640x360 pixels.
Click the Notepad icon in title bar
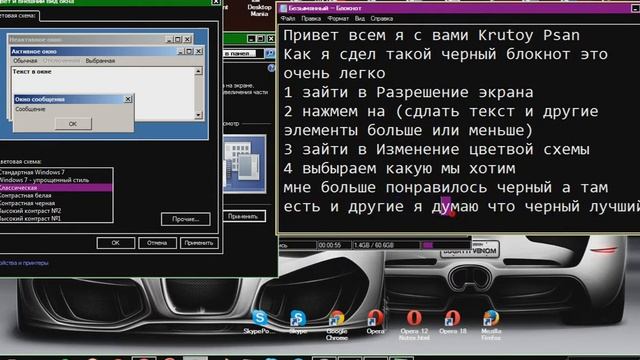click(284, 8)
